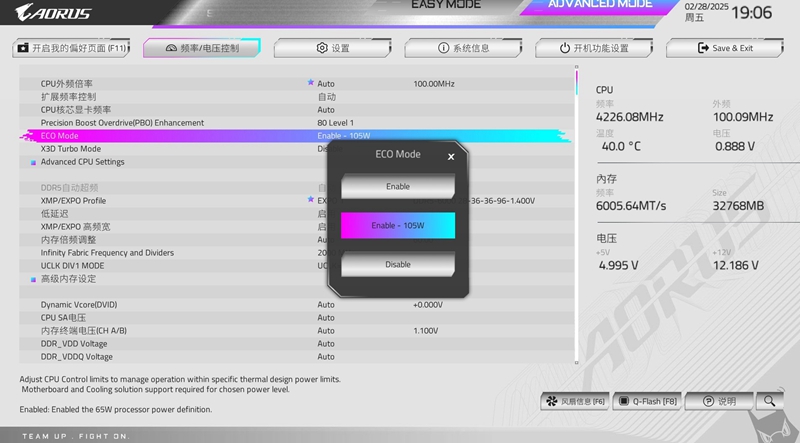
Task: Choose the Enable - 105W option
Action: (x=397, y=226)
